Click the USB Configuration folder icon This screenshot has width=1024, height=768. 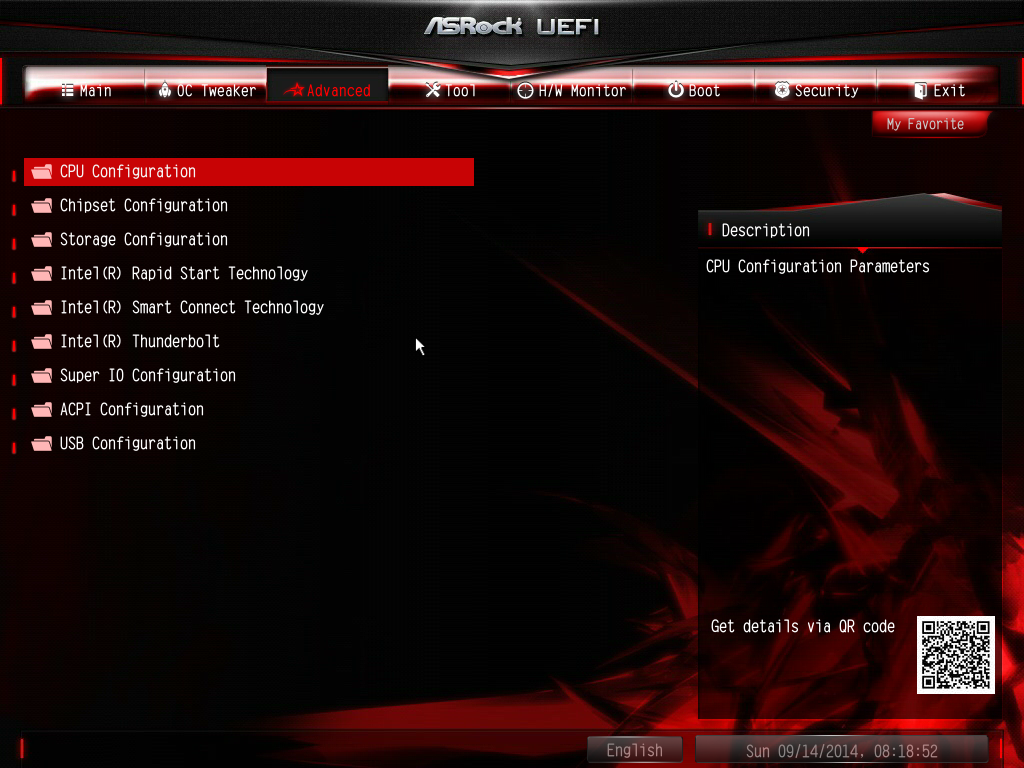[42, 444]
